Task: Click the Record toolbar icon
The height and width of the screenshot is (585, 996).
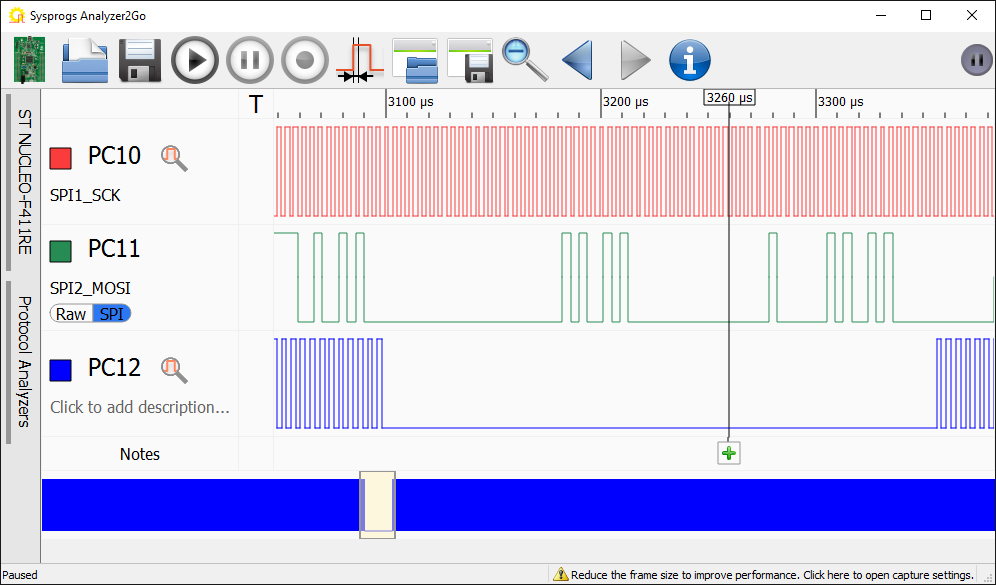Action: point(304,60)
